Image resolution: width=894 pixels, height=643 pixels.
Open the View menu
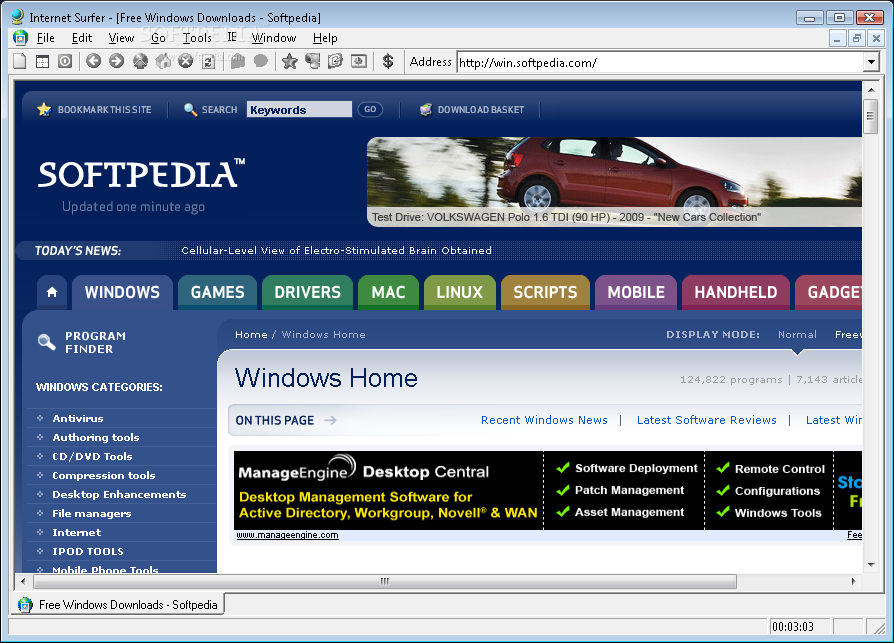(x=121, y=38)
